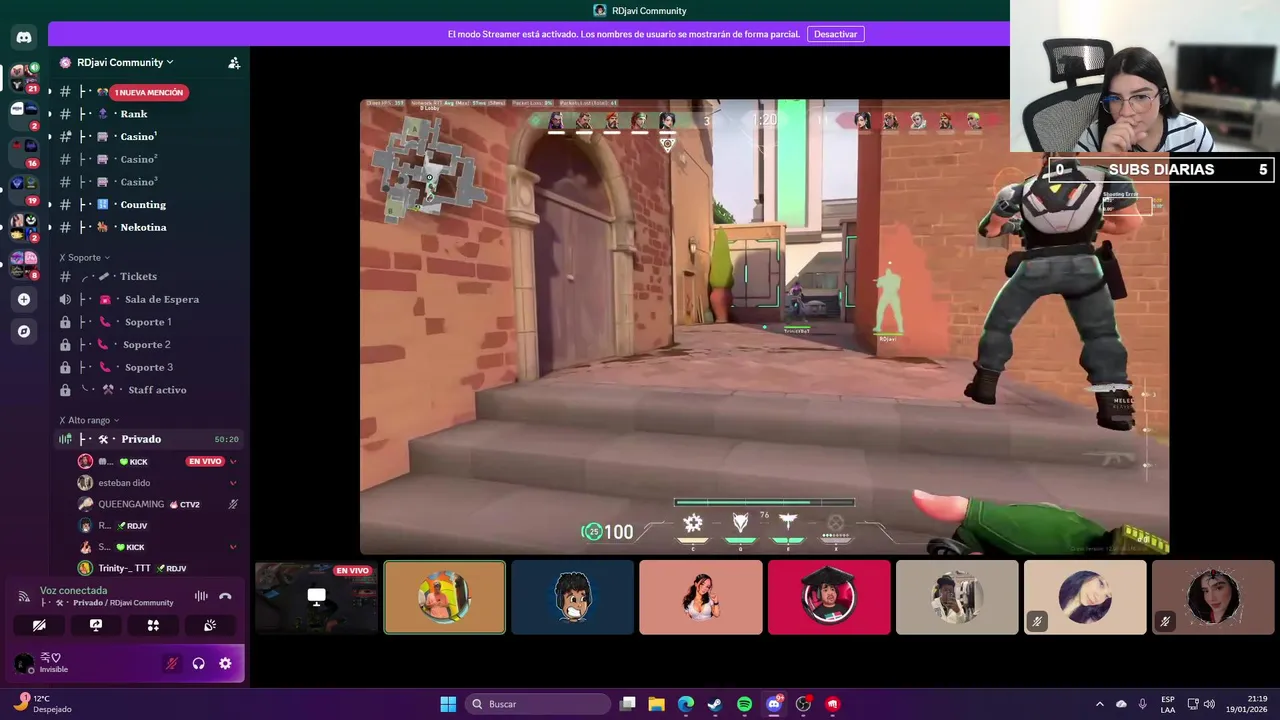
Task: Collapse the Soporte category
Action: (x=84, y=258)
